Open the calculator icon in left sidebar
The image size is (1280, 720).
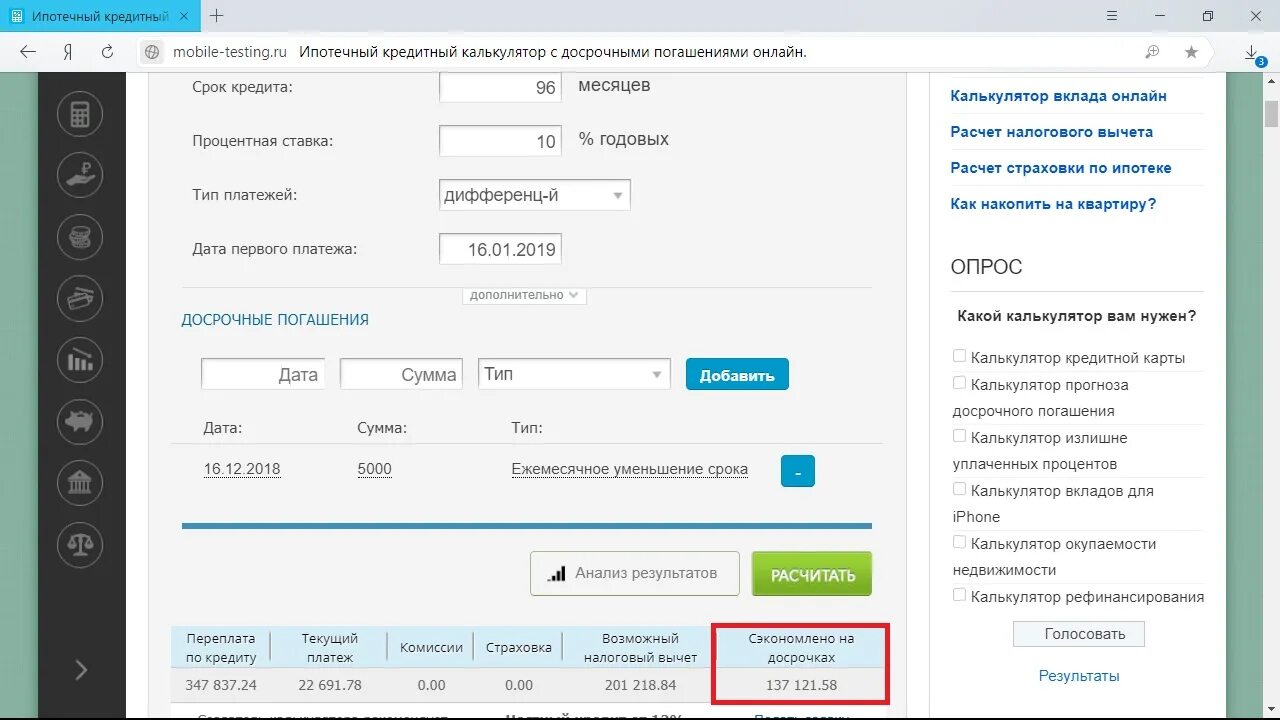click(80, 114)
